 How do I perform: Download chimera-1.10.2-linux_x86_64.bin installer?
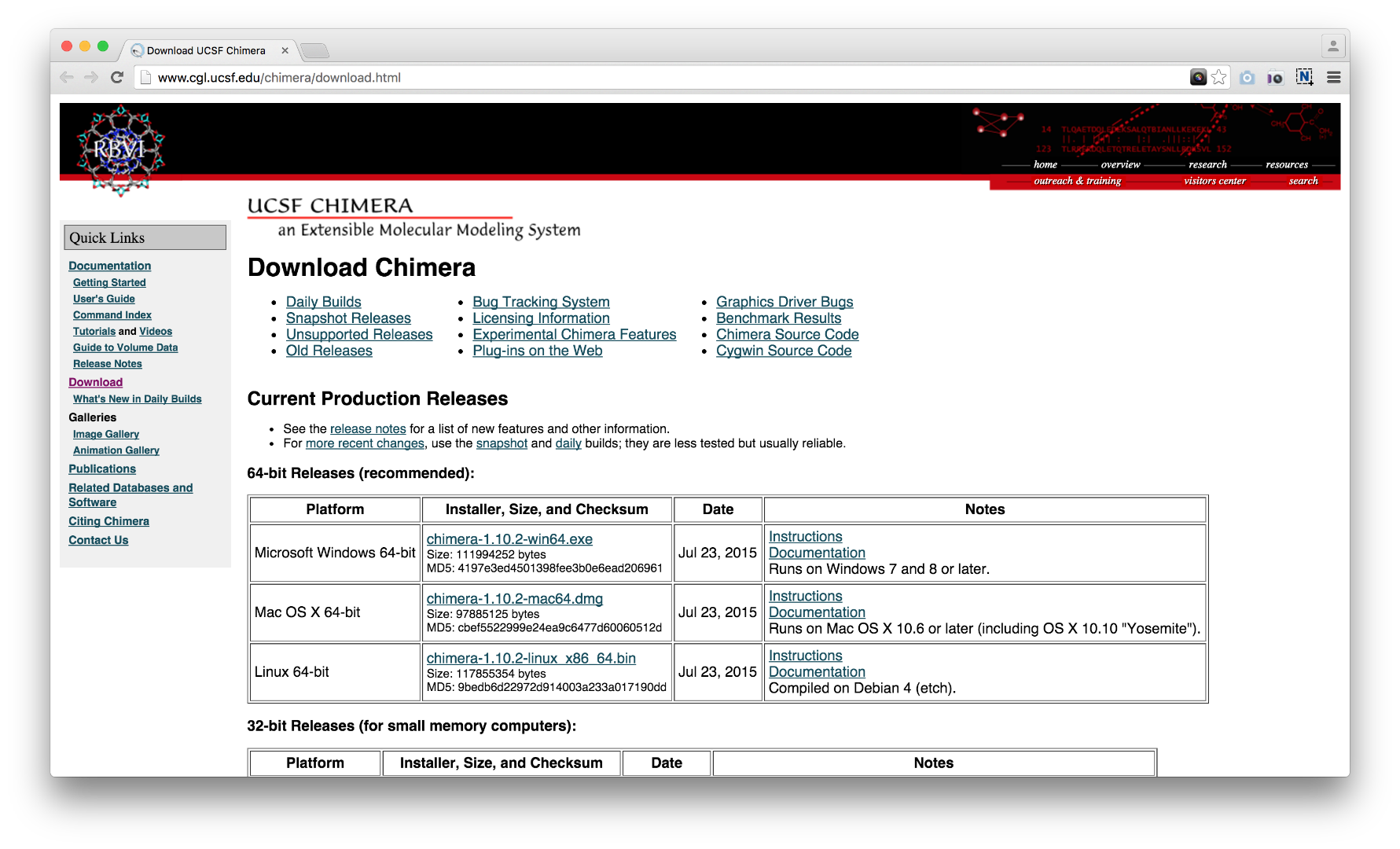(x=531, y=659)
